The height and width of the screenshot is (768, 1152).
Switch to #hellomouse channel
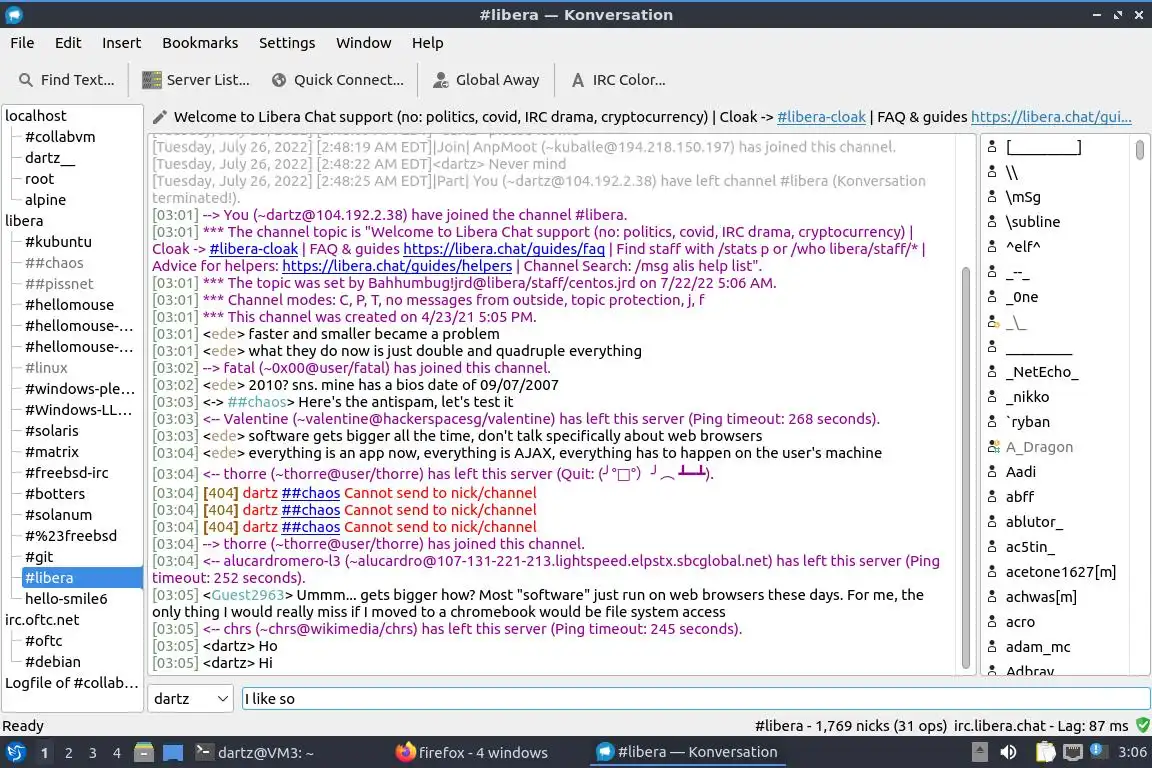pyautogui.click(x=70, y=304)
